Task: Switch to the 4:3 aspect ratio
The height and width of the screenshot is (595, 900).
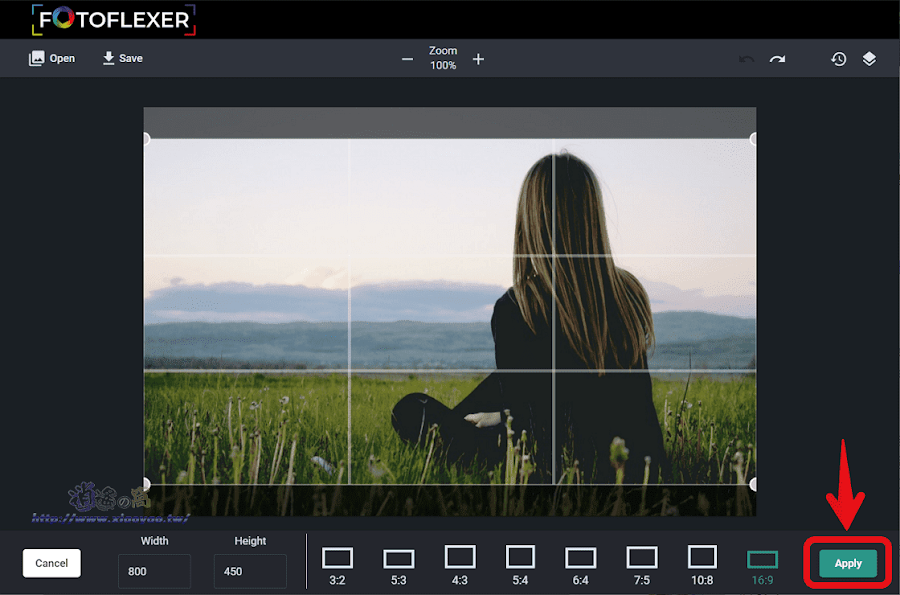Action: click(x=459, y=557)
